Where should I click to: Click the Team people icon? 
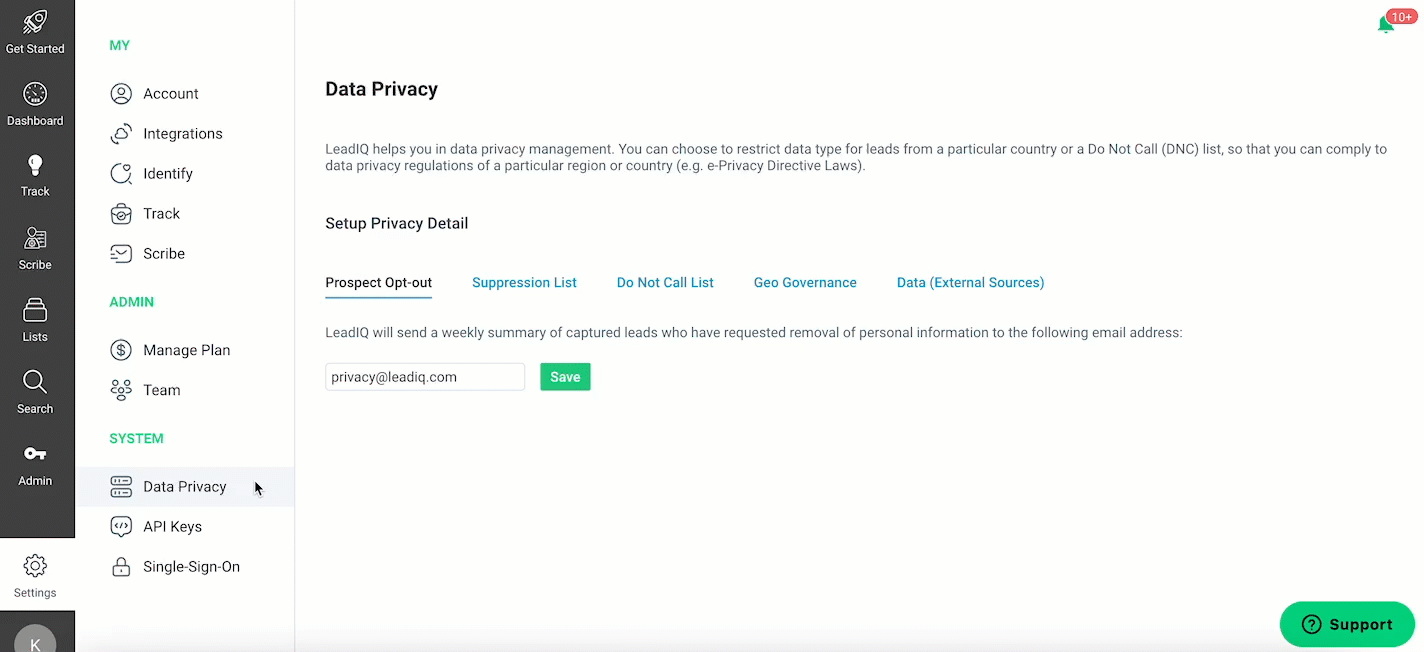click(x=121, y=390)
